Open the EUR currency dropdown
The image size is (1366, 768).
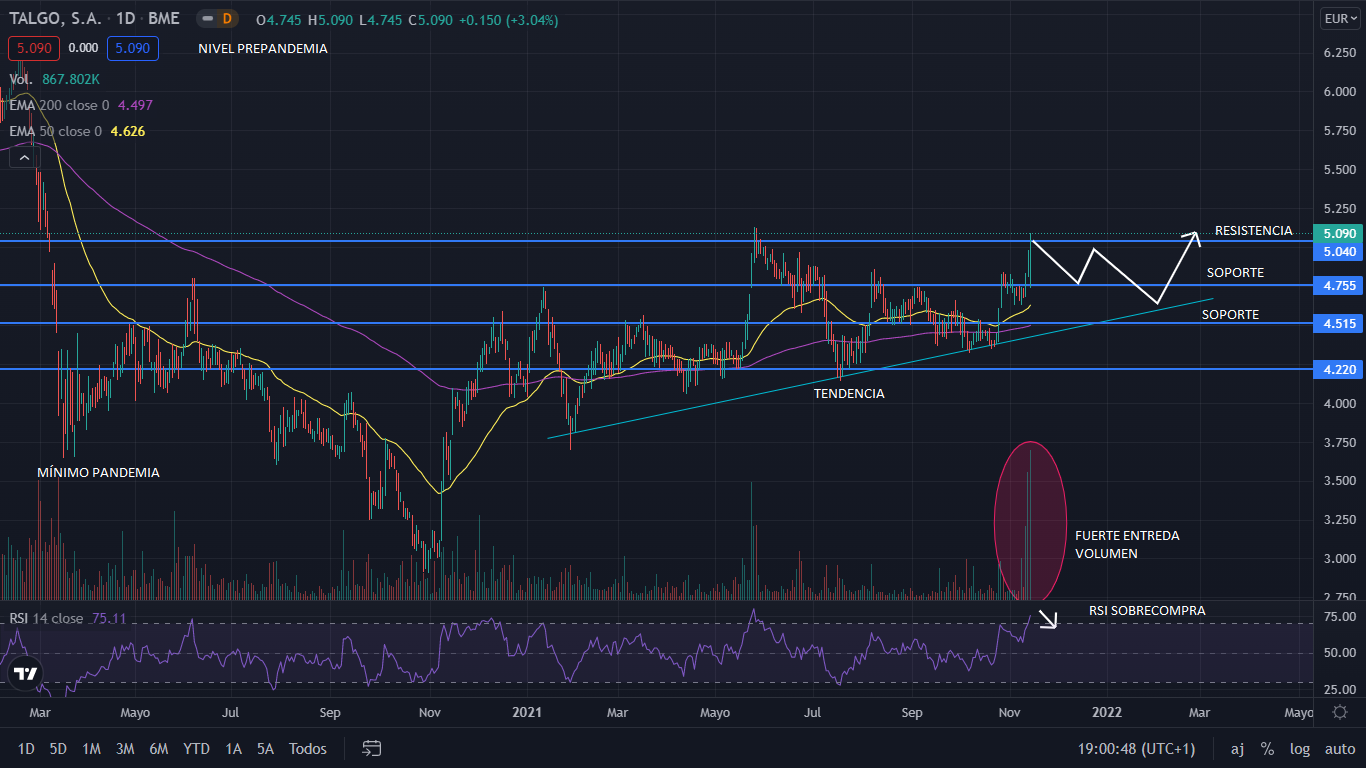(x=1340, y=18)
